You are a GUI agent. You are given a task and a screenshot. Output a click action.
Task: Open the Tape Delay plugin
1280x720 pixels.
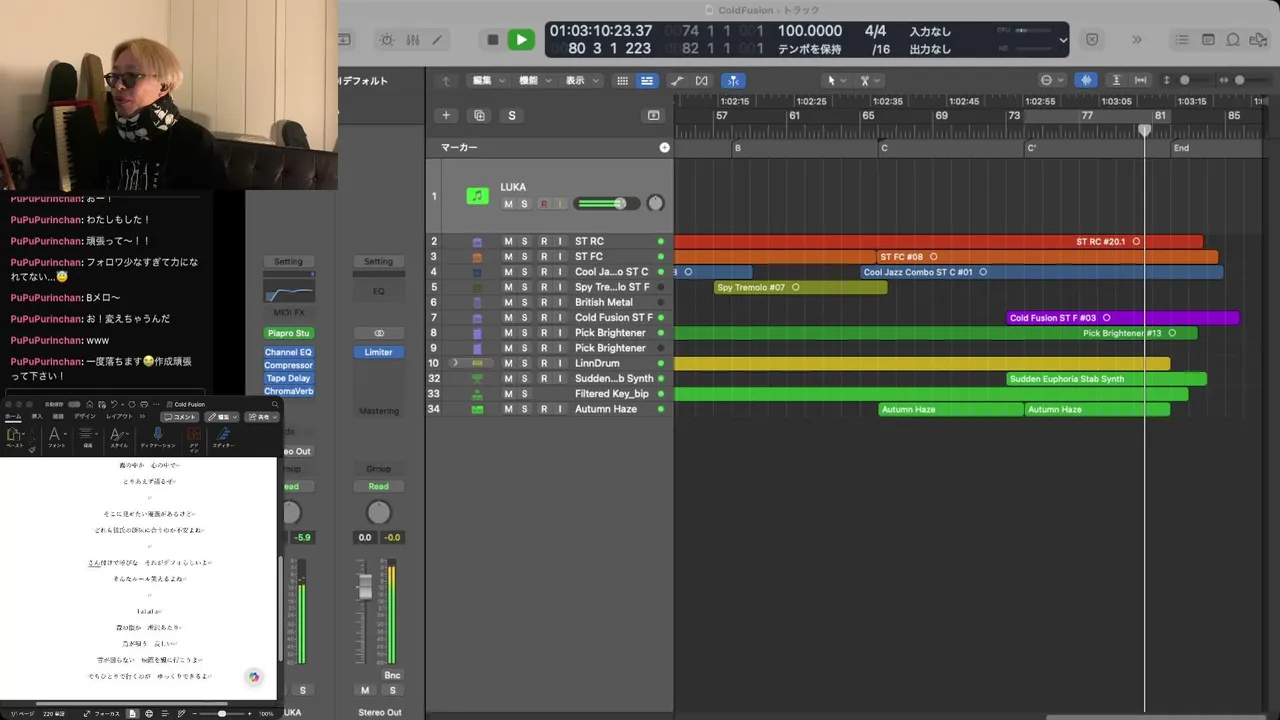(288, 378)
